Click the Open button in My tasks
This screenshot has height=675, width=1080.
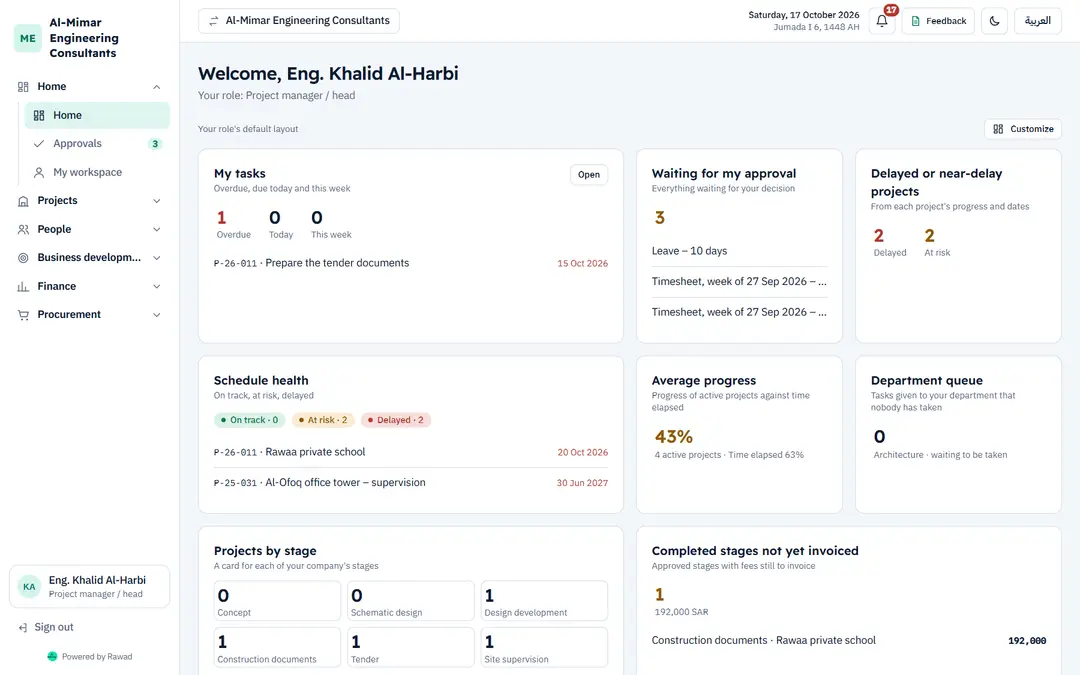click(589, 174)
